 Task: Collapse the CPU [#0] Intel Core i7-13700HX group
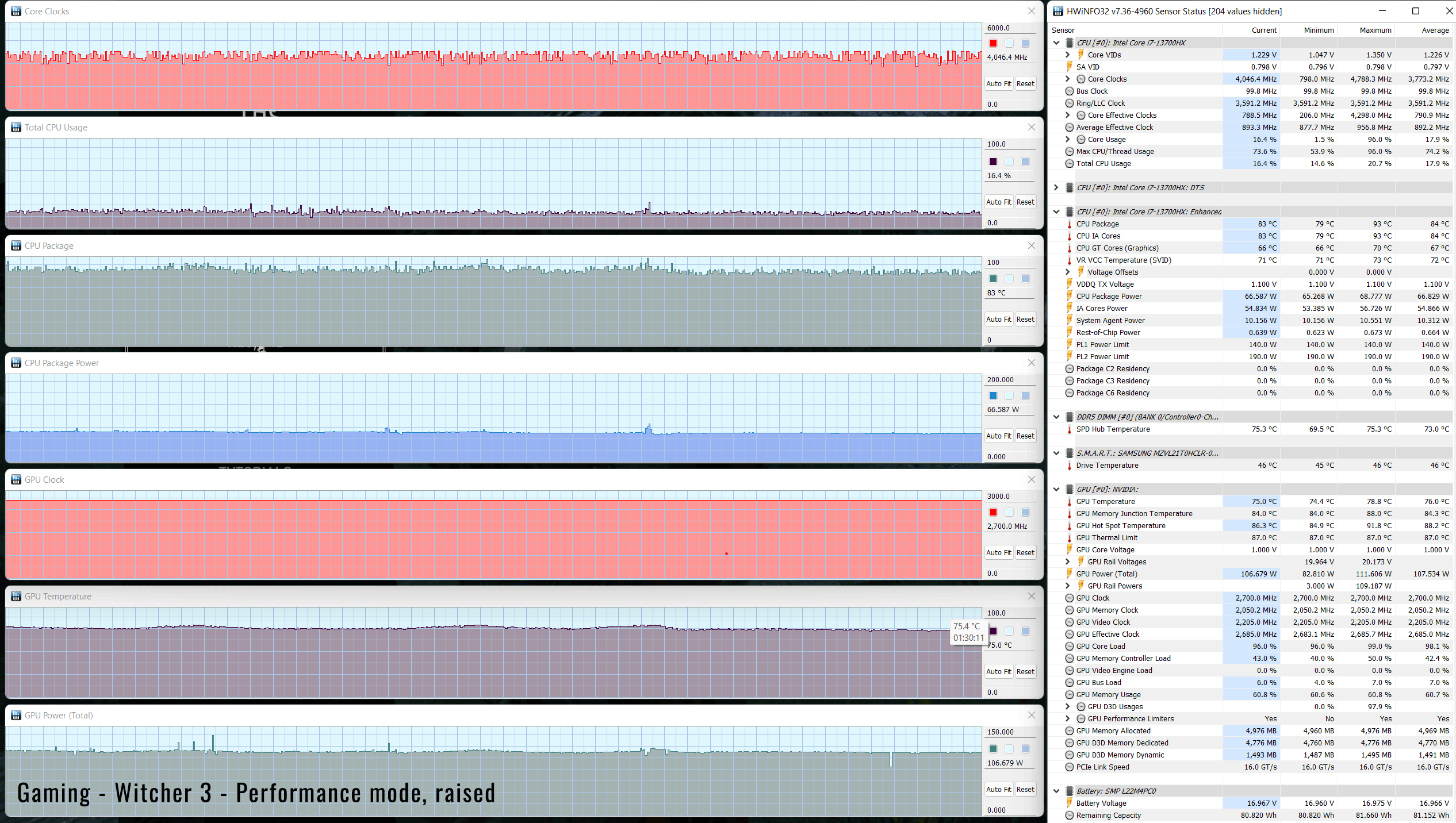coord(1056,43)
